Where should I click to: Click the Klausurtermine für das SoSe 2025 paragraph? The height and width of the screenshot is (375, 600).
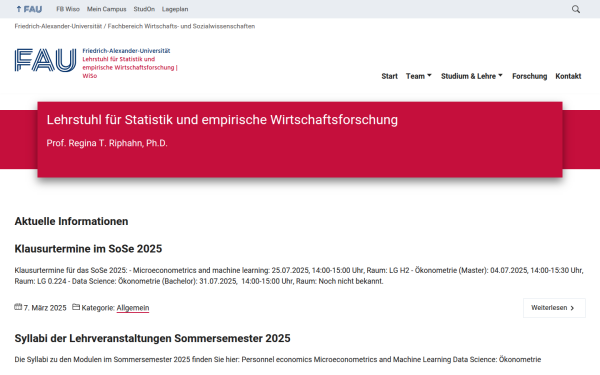pyautogui.click(x=299, y=276)
